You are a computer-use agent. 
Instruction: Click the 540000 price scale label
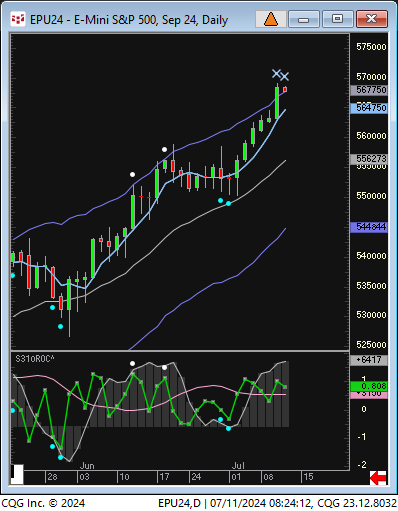coord(371,256)
